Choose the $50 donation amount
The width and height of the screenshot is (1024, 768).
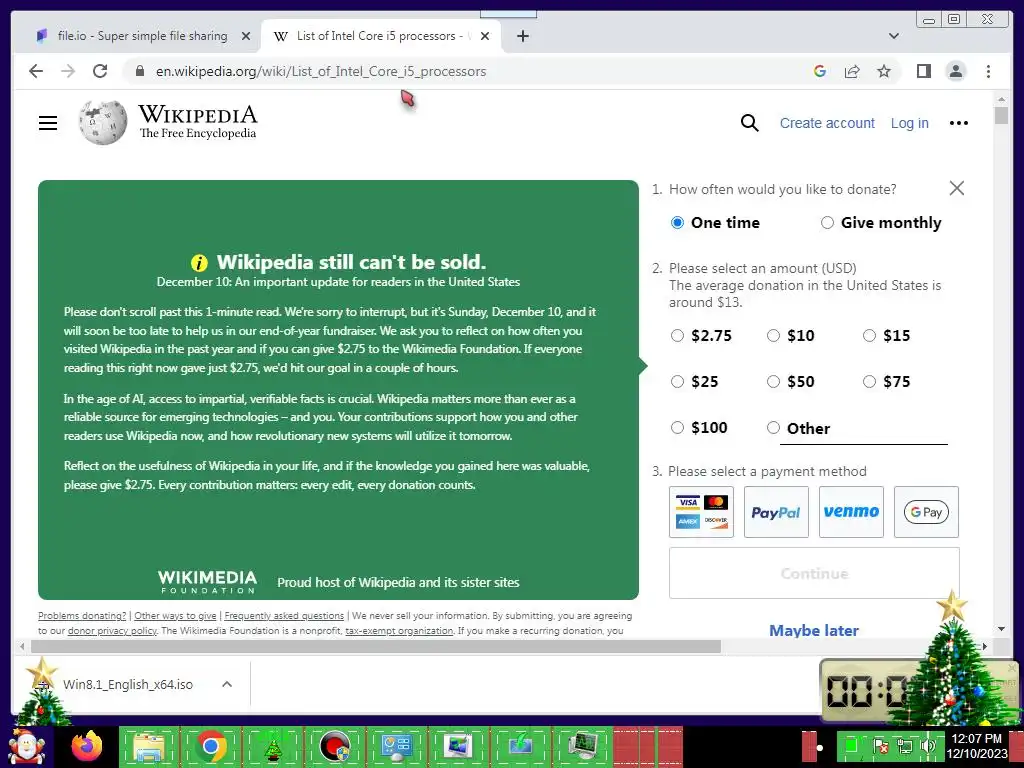(x=773, y=381)
